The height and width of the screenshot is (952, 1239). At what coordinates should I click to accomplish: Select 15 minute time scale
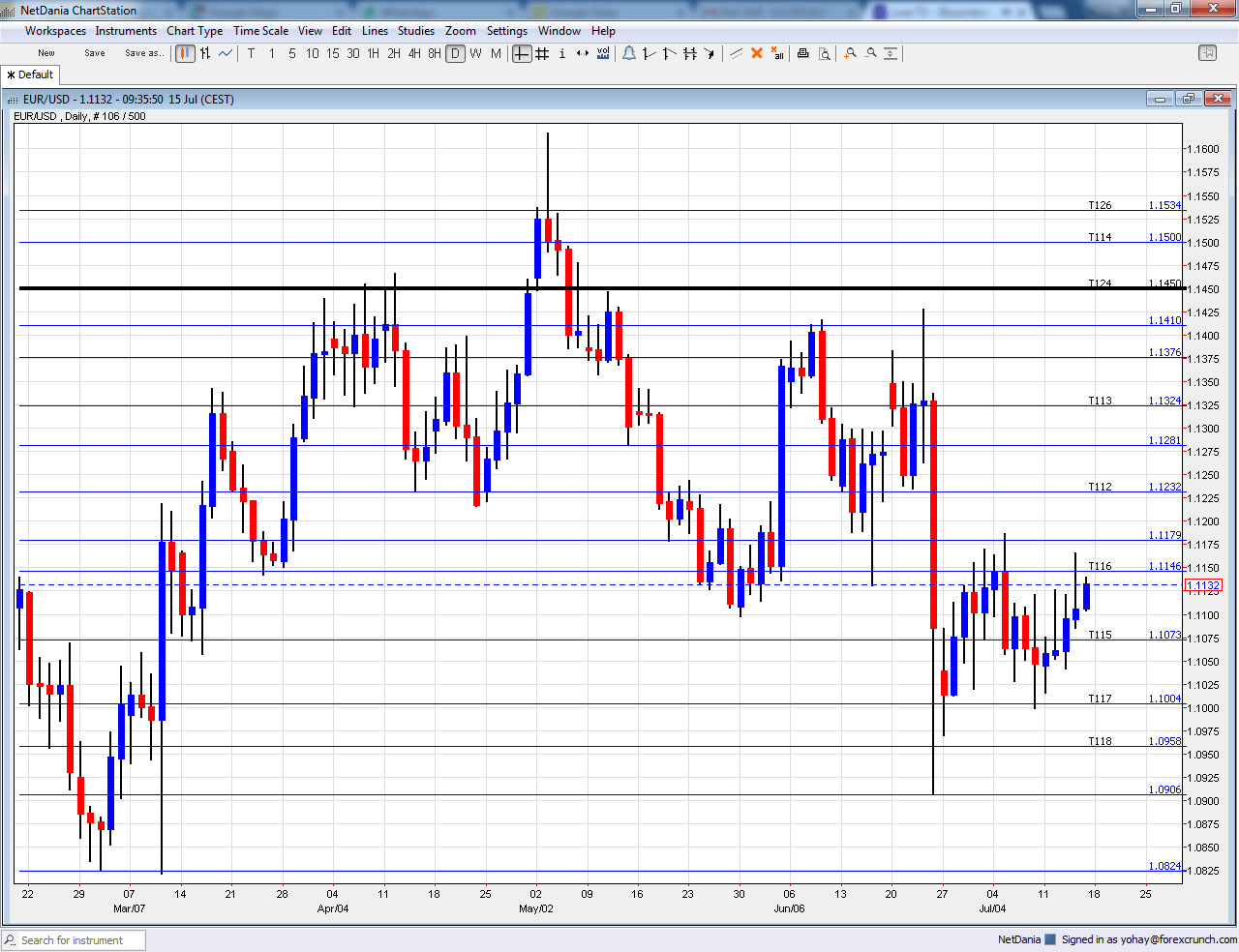click(x=333, y=53)
